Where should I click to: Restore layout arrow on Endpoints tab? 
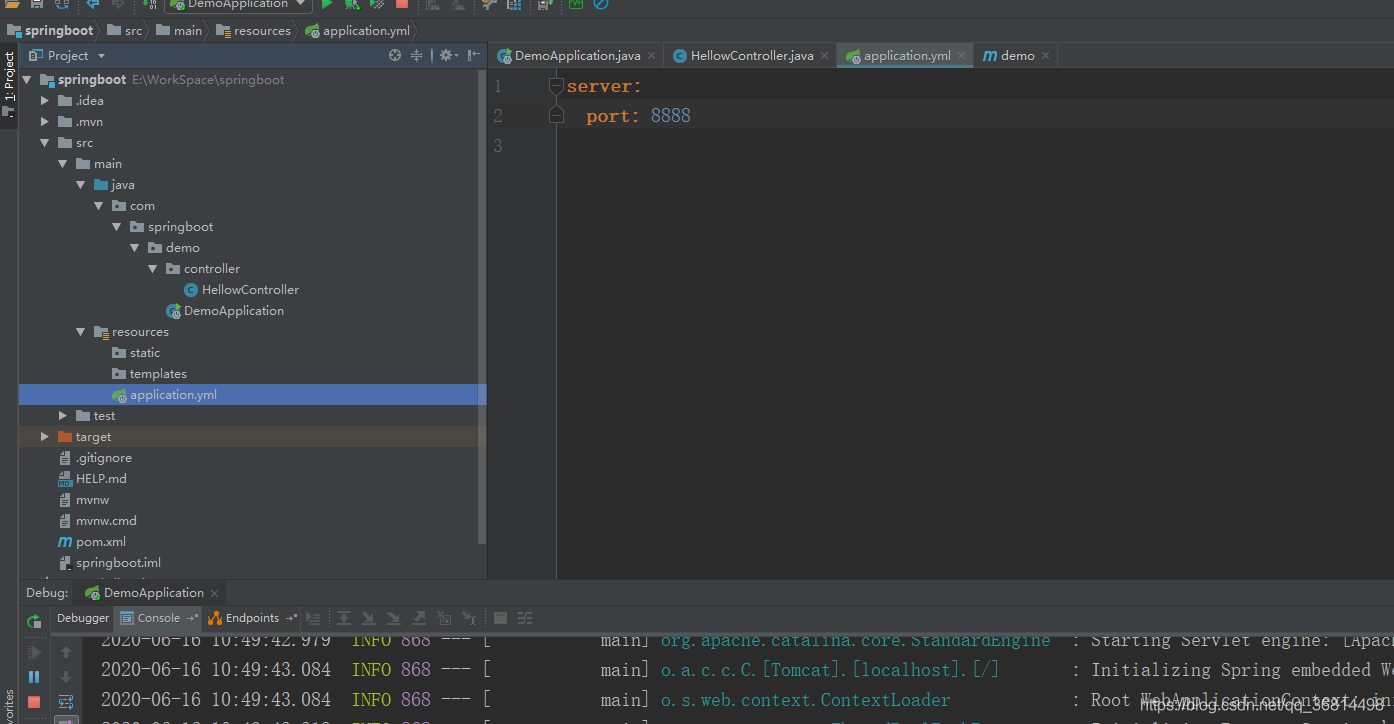tap(291, 618)
